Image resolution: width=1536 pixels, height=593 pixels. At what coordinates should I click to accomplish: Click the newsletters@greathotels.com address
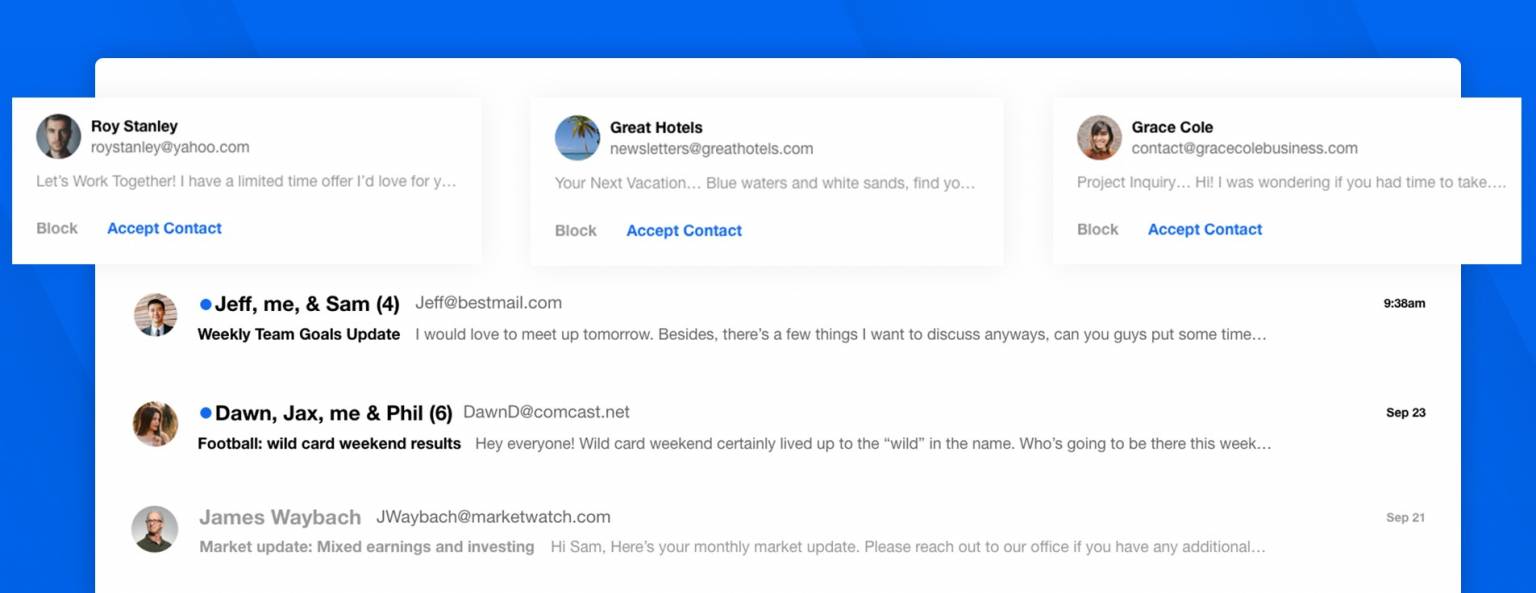[712, 149]
